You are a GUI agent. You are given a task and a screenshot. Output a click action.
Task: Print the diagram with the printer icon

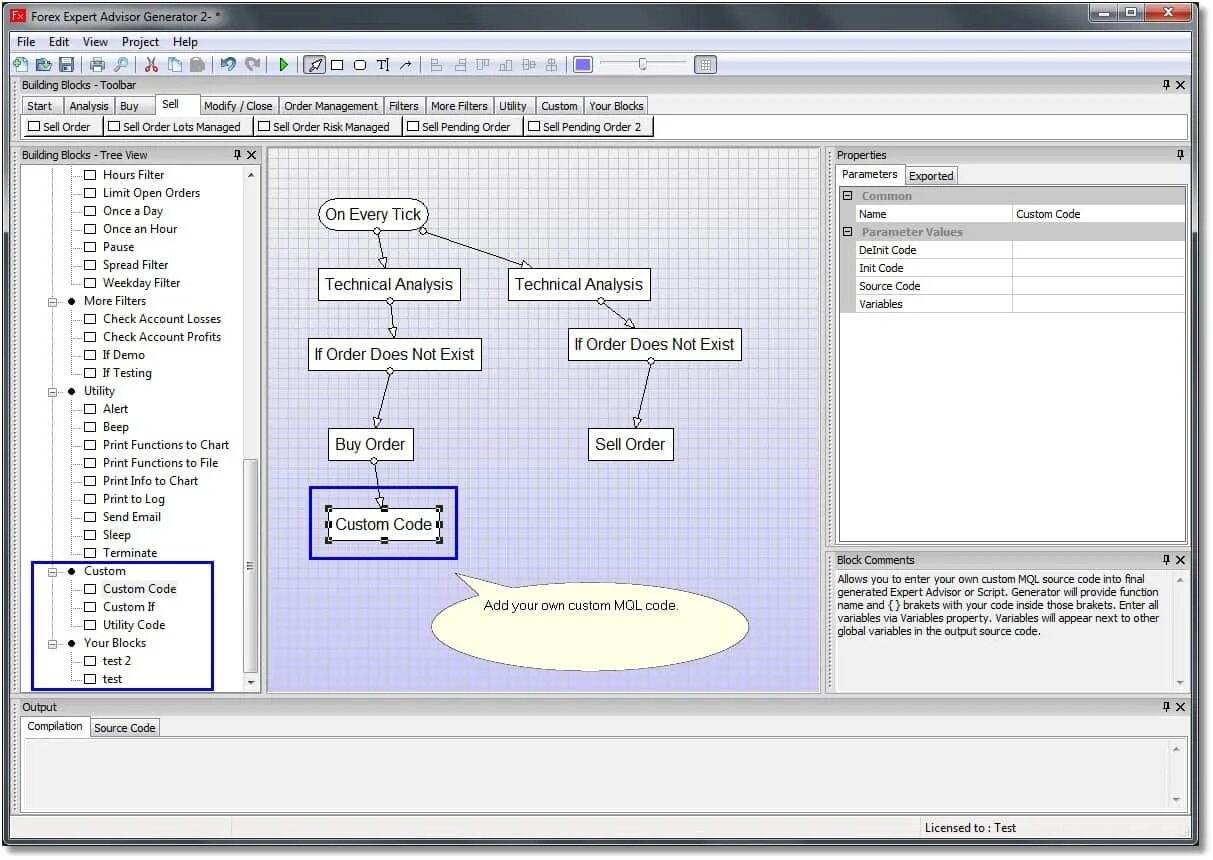[97, 64]
